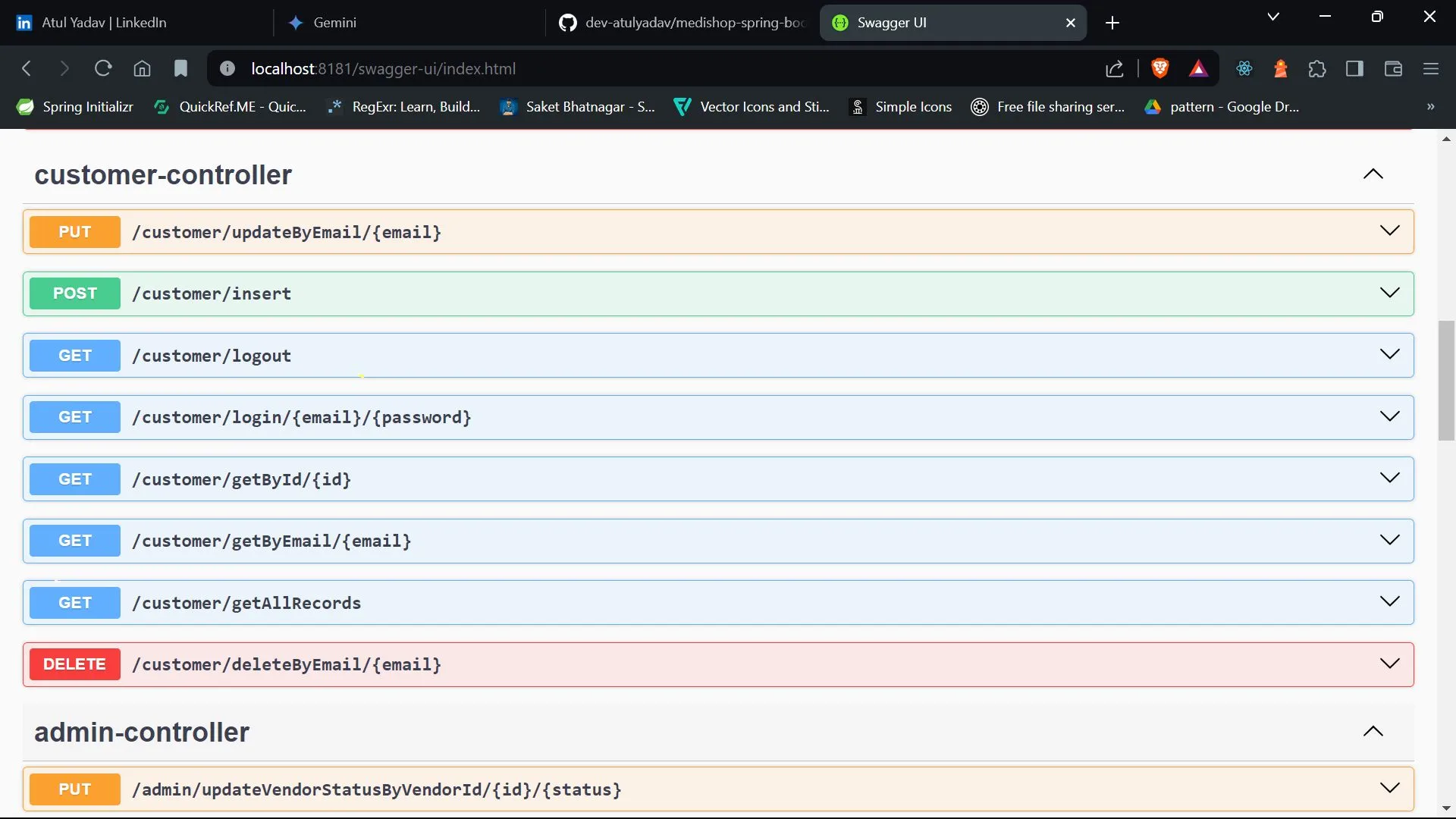This screenshot has height=819, width=1456.
Task: Click POST badge for customer insert
Action: coord(75,293)
